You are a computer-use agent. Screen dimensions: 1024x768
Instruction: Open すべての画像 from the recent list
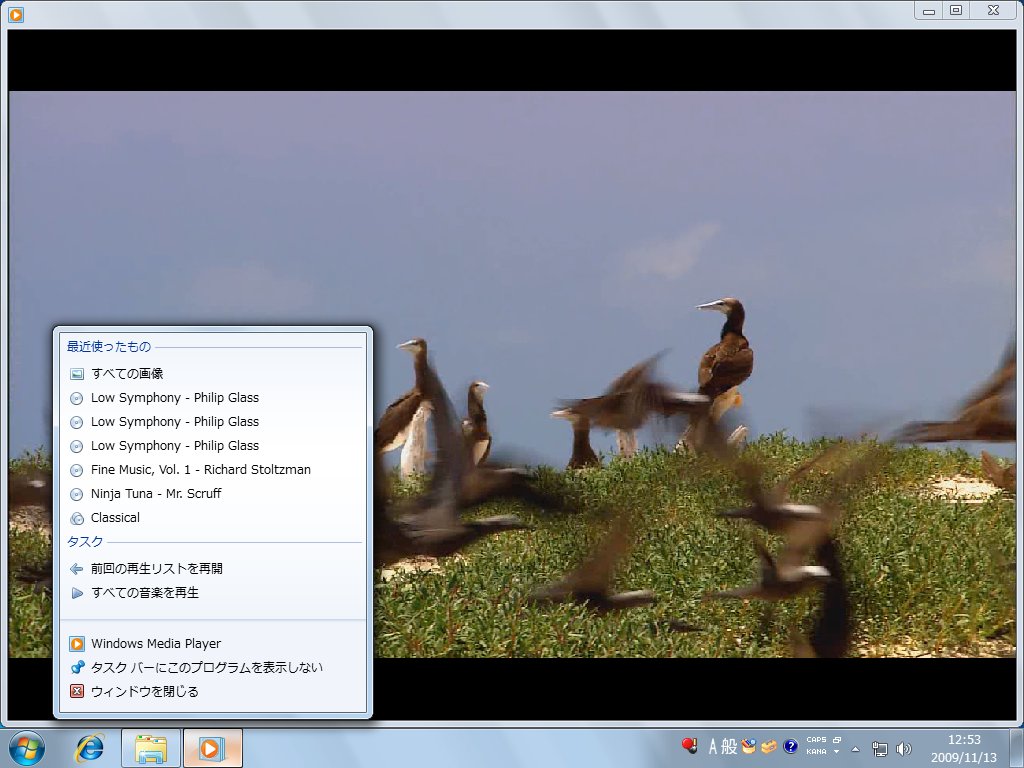tap(213, 374)
